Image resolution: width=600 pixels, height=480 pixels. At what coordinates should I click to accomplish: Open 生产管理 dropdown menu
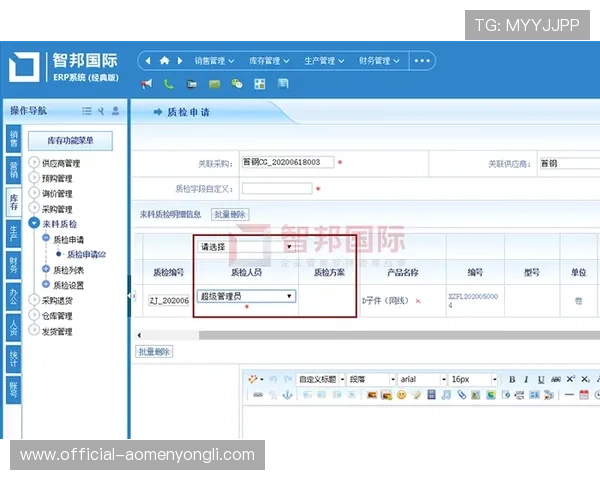pyautogui.click(x=324, y=61)
